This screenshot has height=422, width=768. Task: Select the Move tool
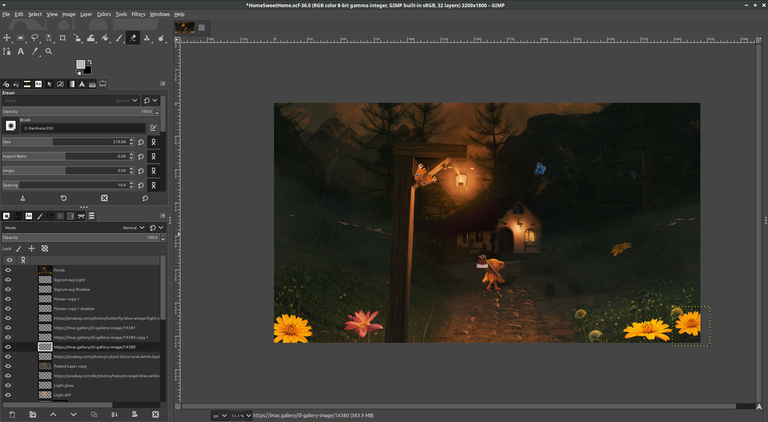pos(7,38)
